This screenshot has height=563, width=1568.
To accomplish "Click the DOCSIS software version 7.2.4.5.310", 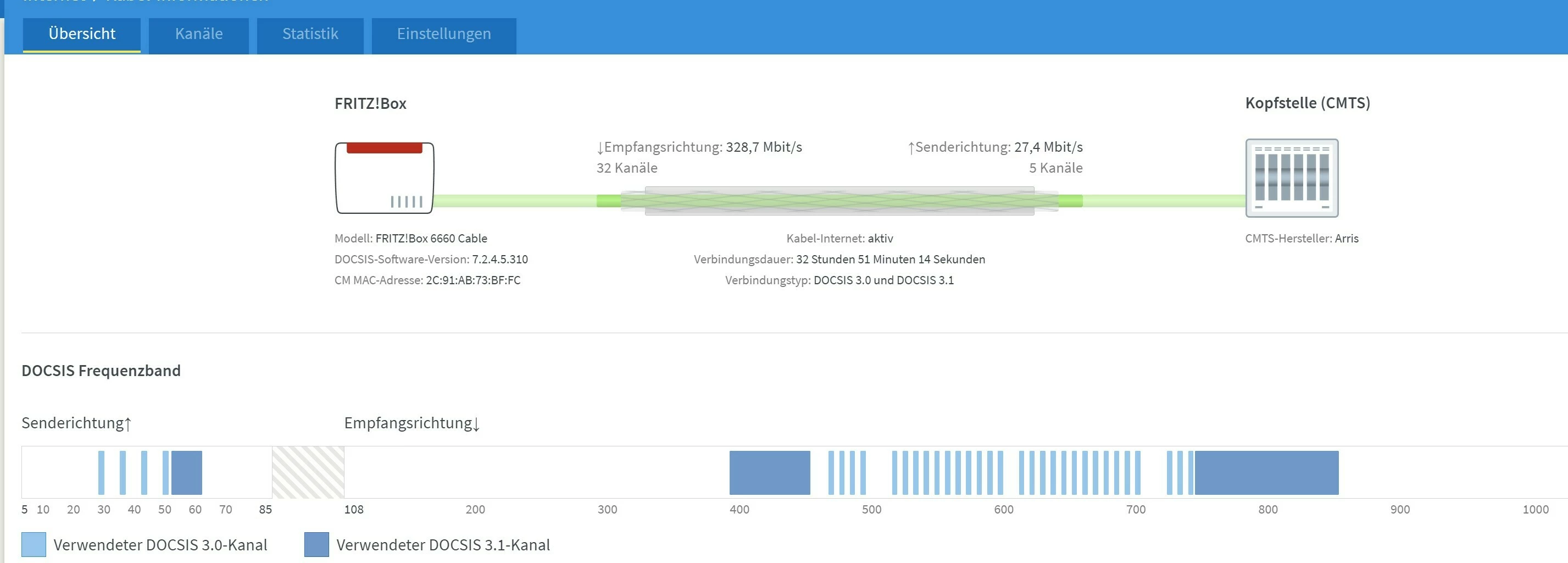I will [500, 259].
